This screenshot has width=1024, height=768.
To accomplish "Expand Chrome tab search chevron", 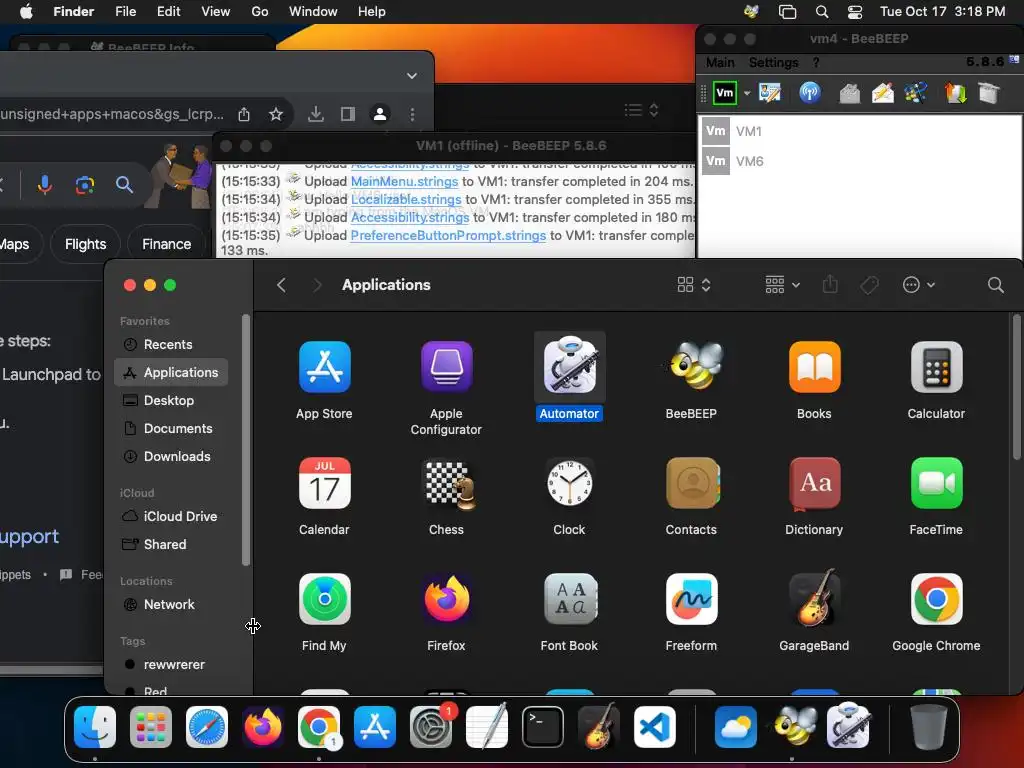I will click(411, 76).
